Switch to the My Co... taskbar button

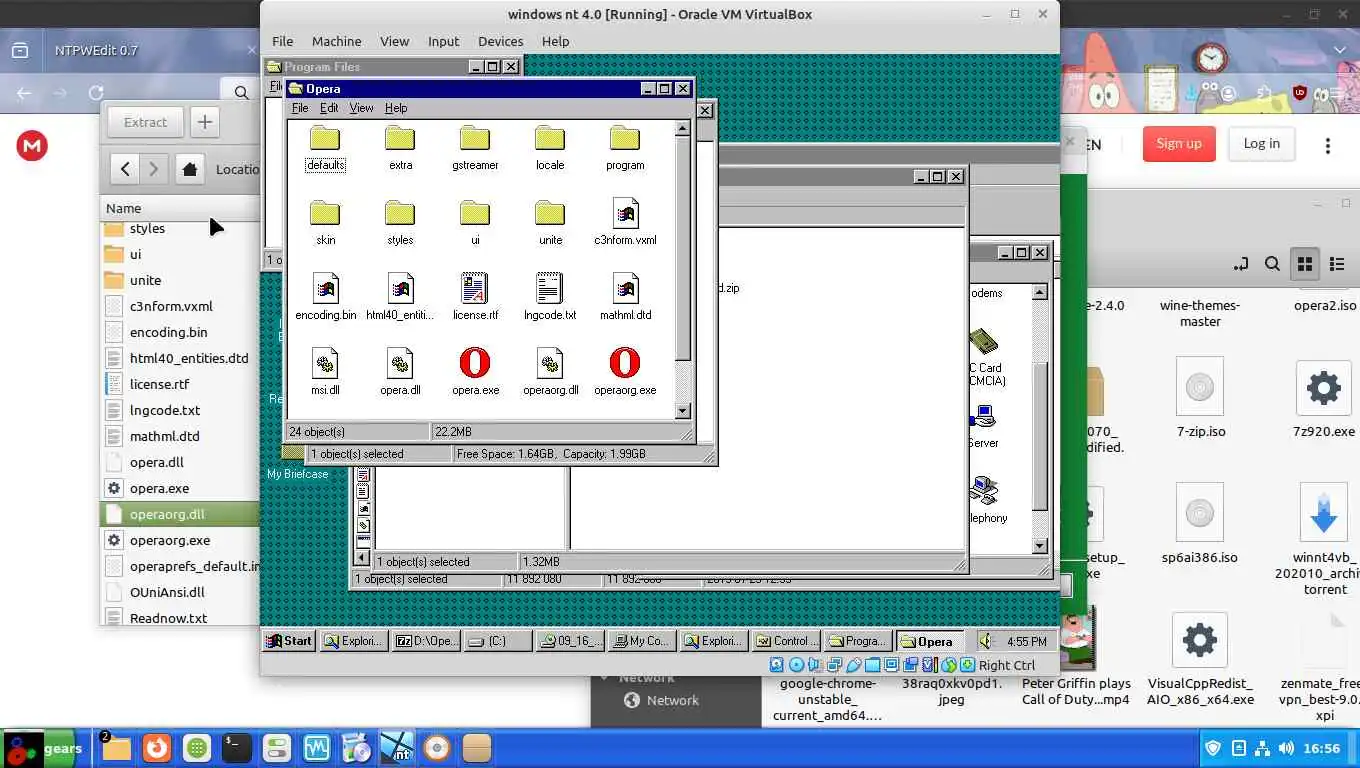click(641, 641)
